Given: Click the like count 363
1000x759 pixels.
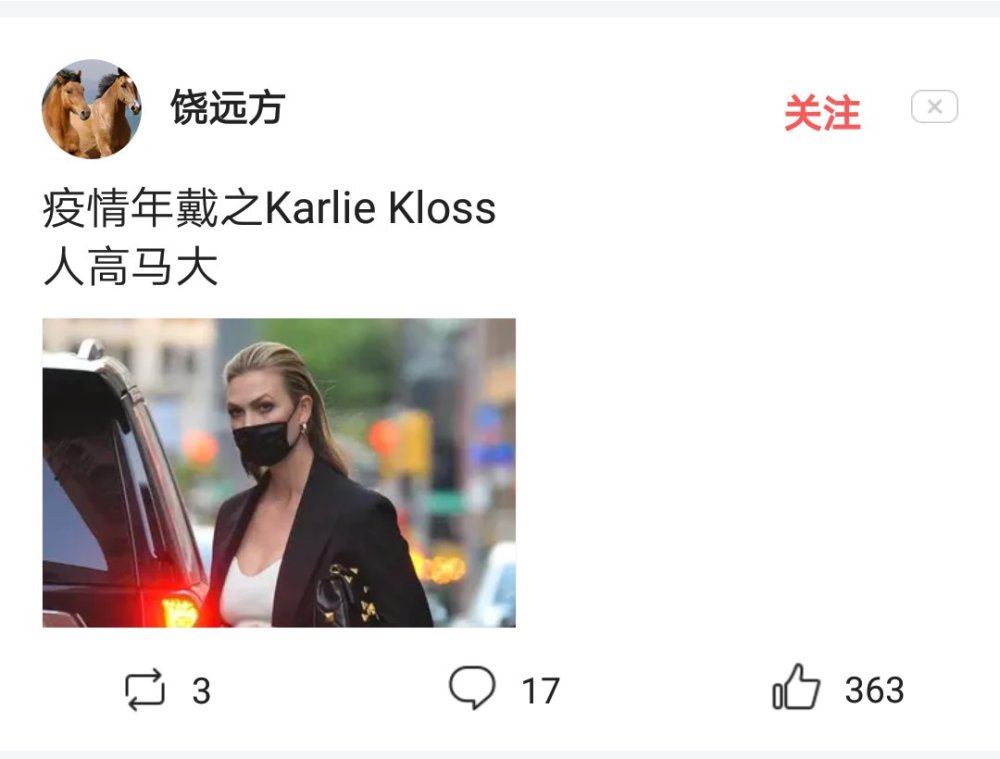Looking at the screenshot, I should [x=874, y=690].
